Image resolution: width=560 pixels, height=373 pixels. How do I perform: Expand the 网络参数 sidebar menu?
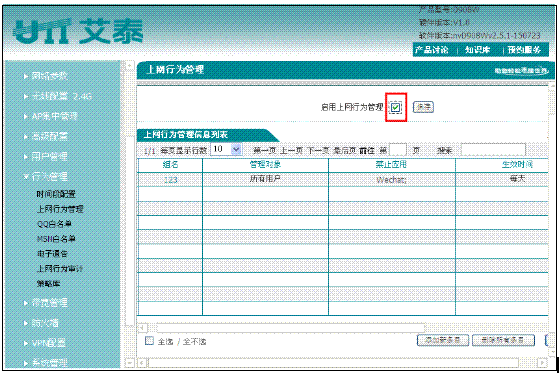49,76
